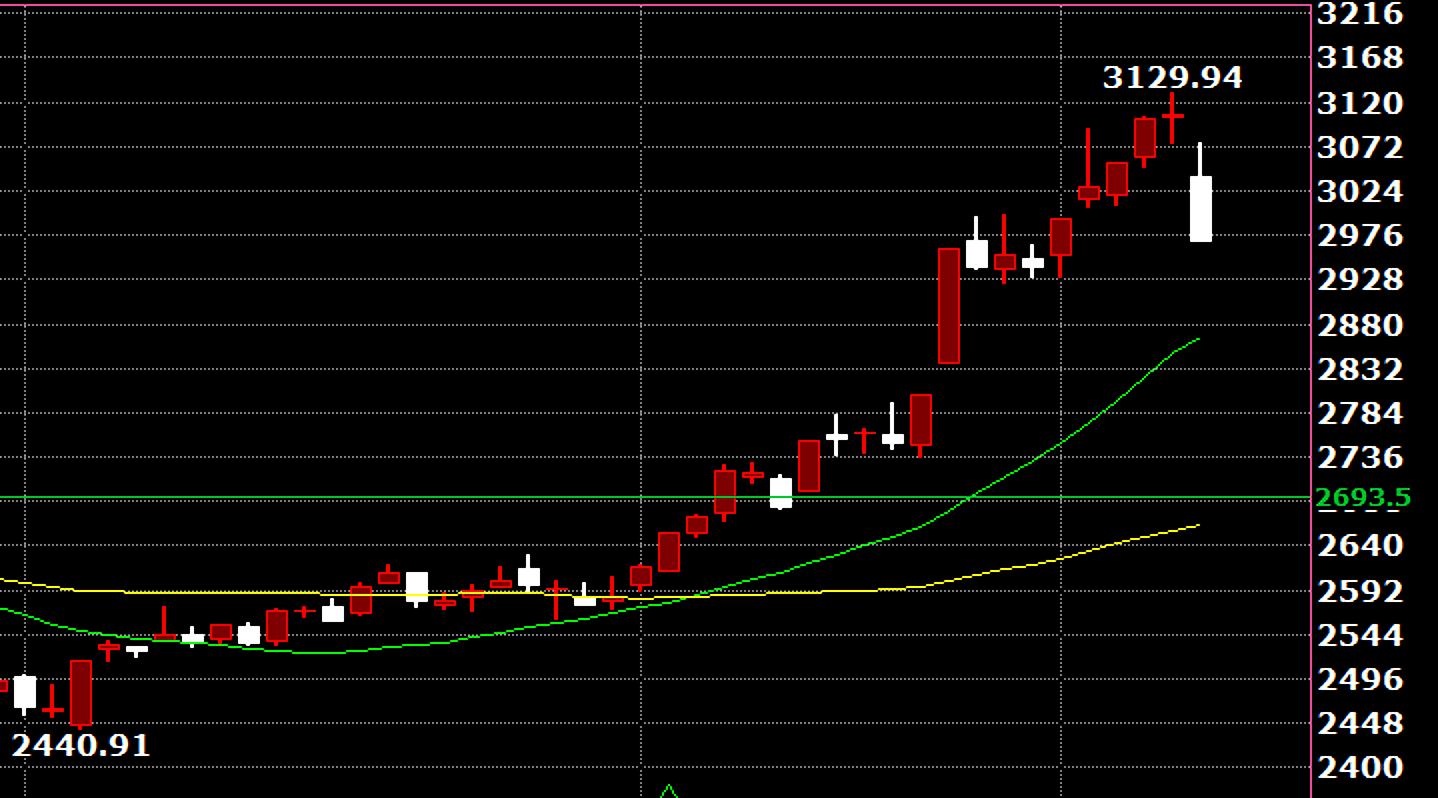This screenshot has width=1438, height=798.
Task: Click the 3168 price axis label
Action: tap(1360, 58)
